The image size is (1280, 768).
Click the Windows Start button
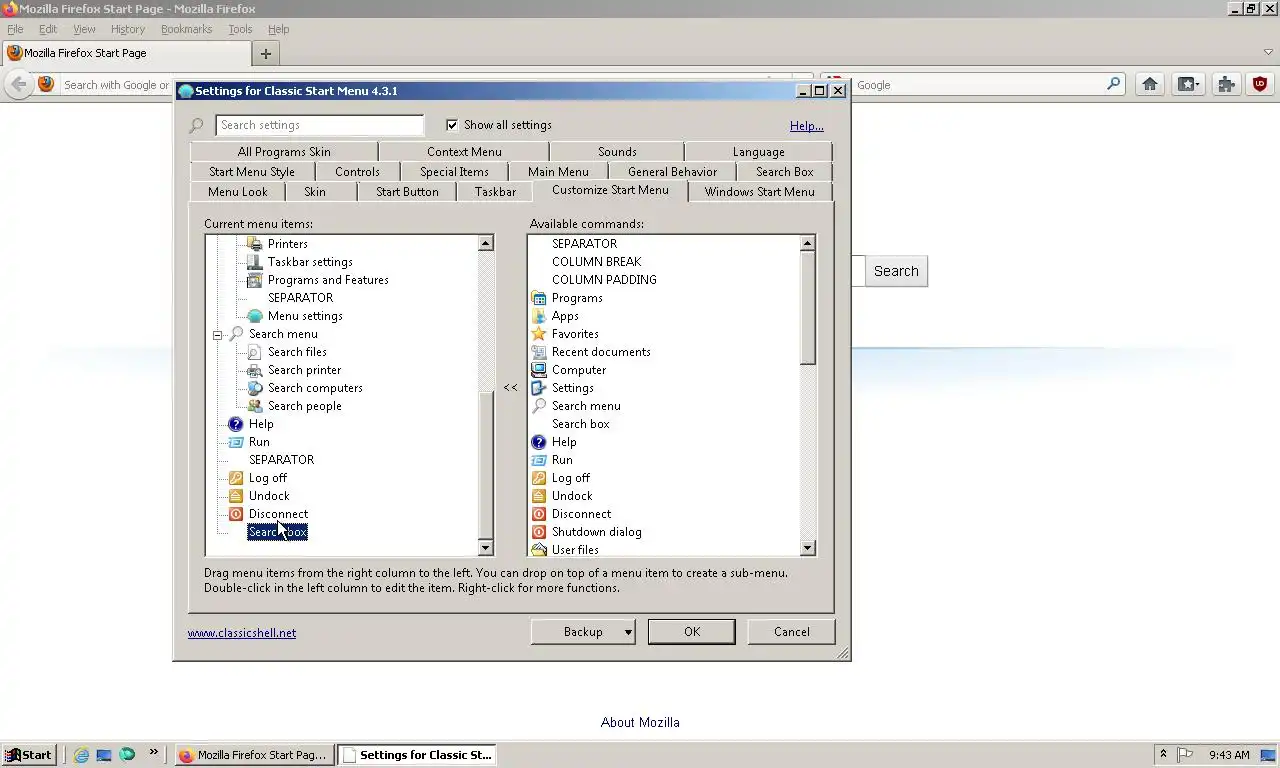tap(29, 755)
